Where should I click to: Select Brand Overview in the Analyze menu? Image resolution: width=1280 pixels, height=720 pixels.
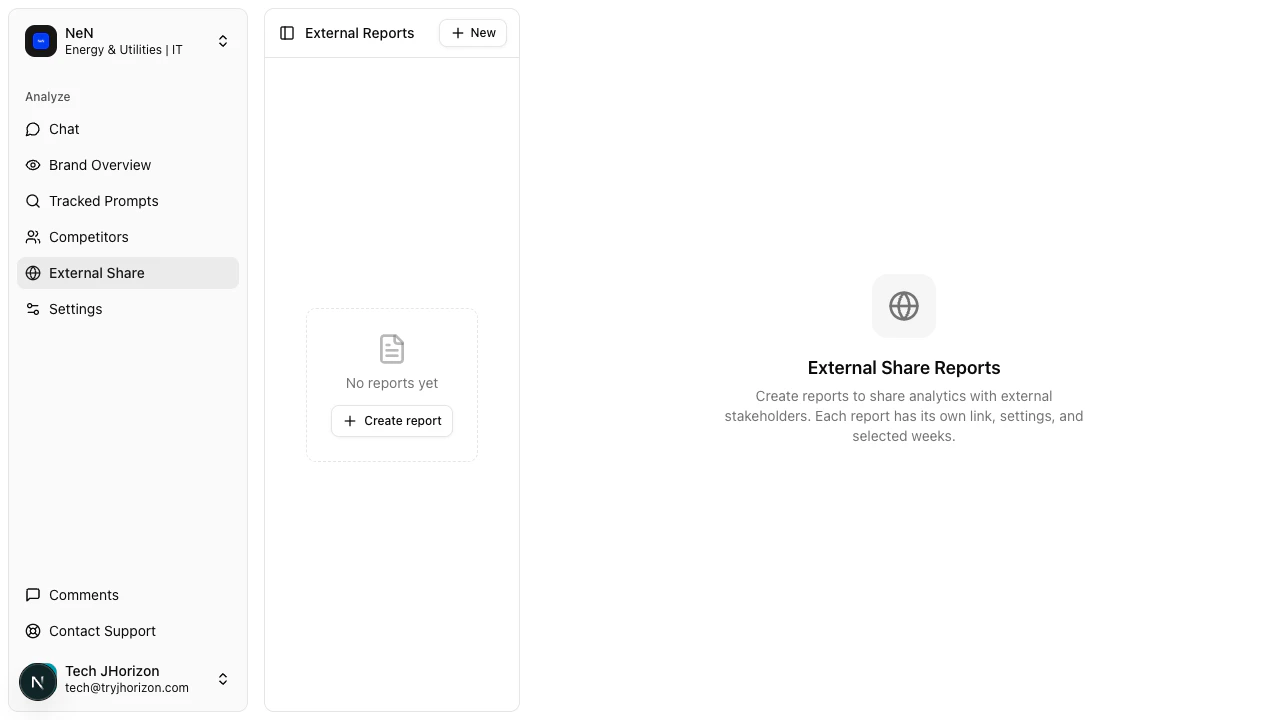(100, 165)
